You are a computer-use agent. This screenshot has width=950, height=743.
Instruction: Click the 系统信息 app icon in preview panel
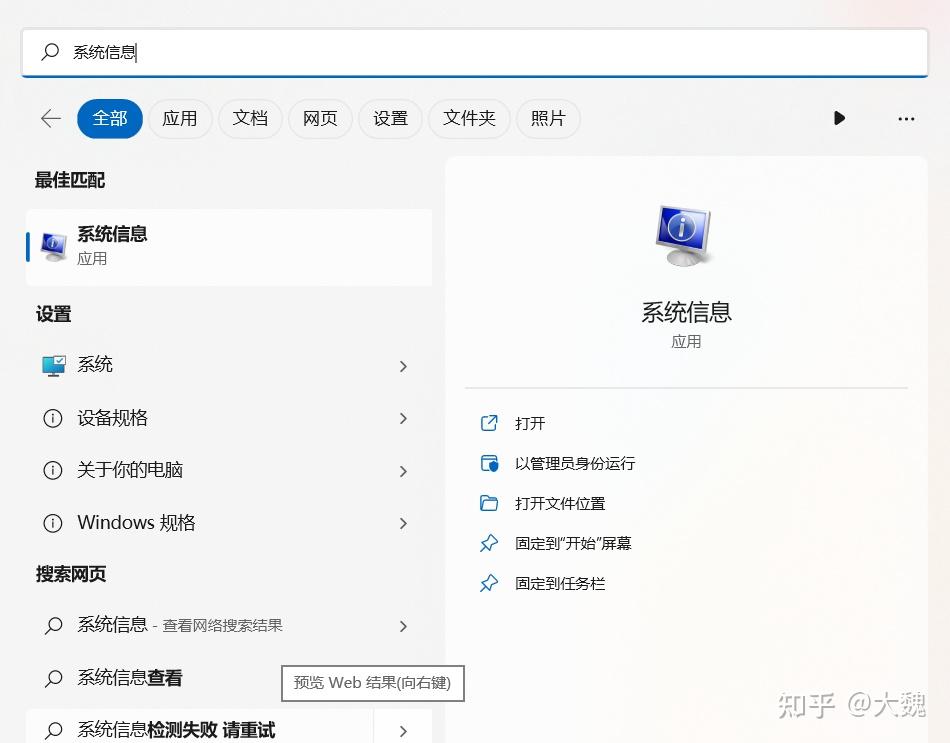tap(685, 235)
